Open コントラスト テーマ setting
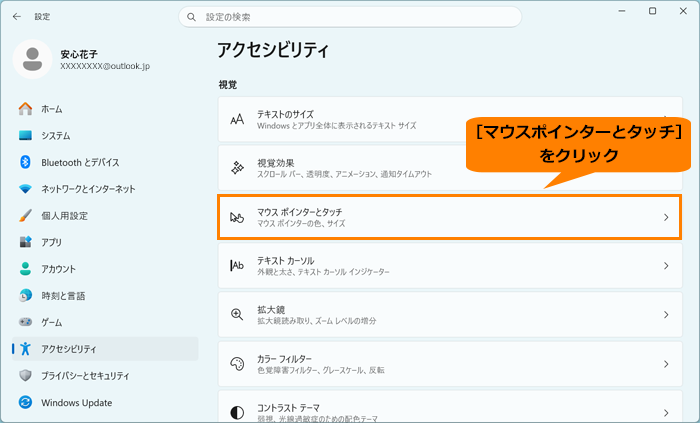The image size is (700, 423). pos(450,407)
